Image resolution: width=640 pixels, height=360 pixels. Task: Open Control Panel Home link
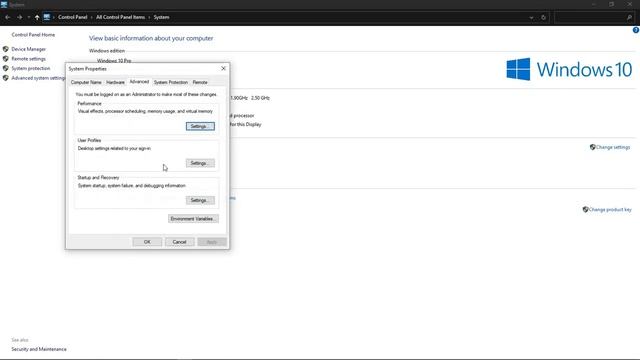coord(33,35)
